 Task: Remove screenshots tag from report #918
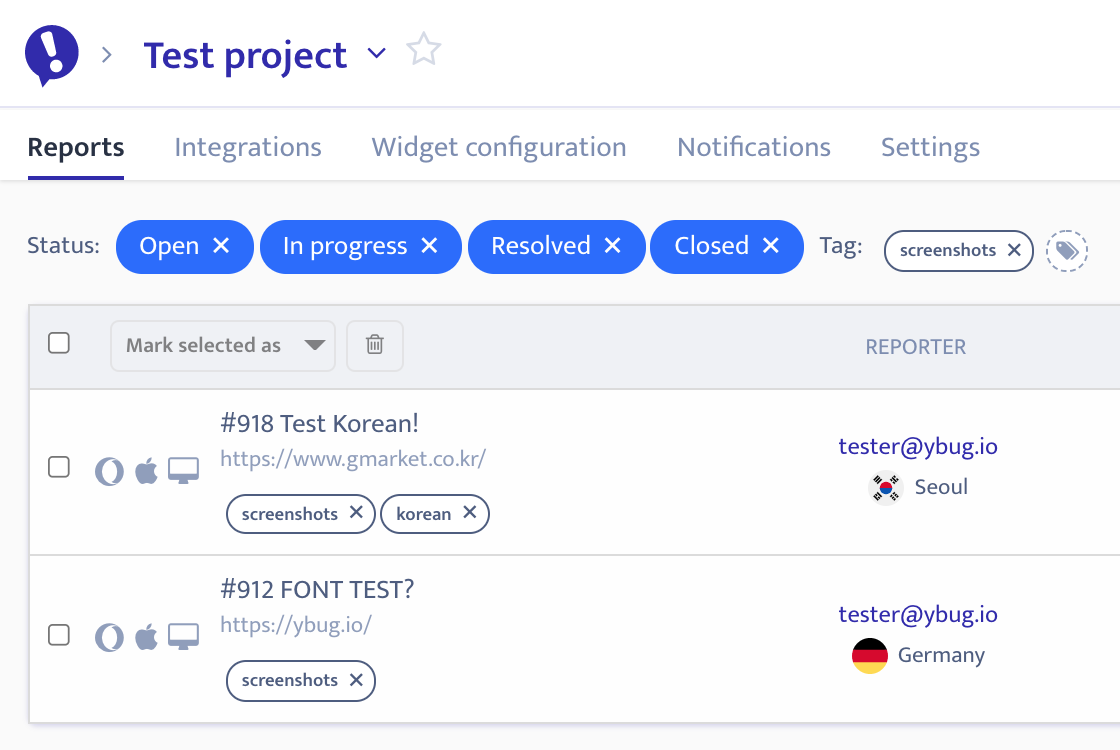pyautogui.click(x=356, y=512)
